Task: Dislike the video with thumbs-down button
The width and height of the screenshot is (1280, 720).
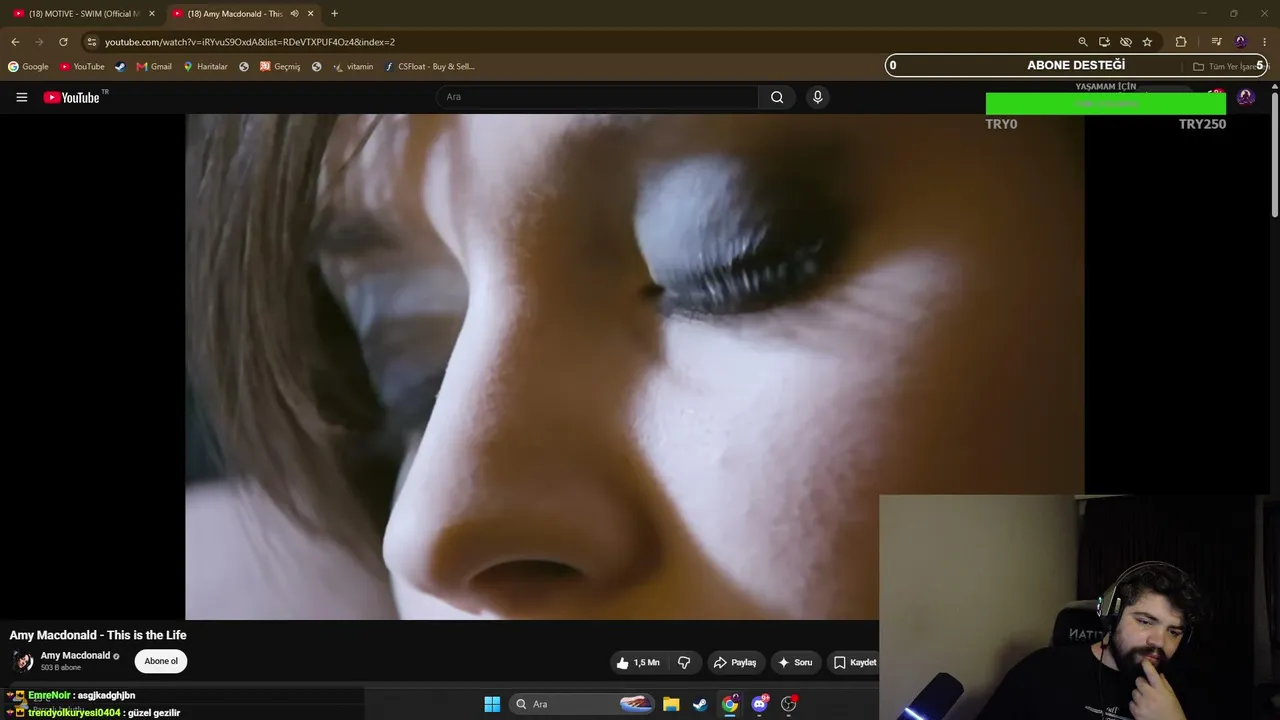Action: tap(684, 662)
